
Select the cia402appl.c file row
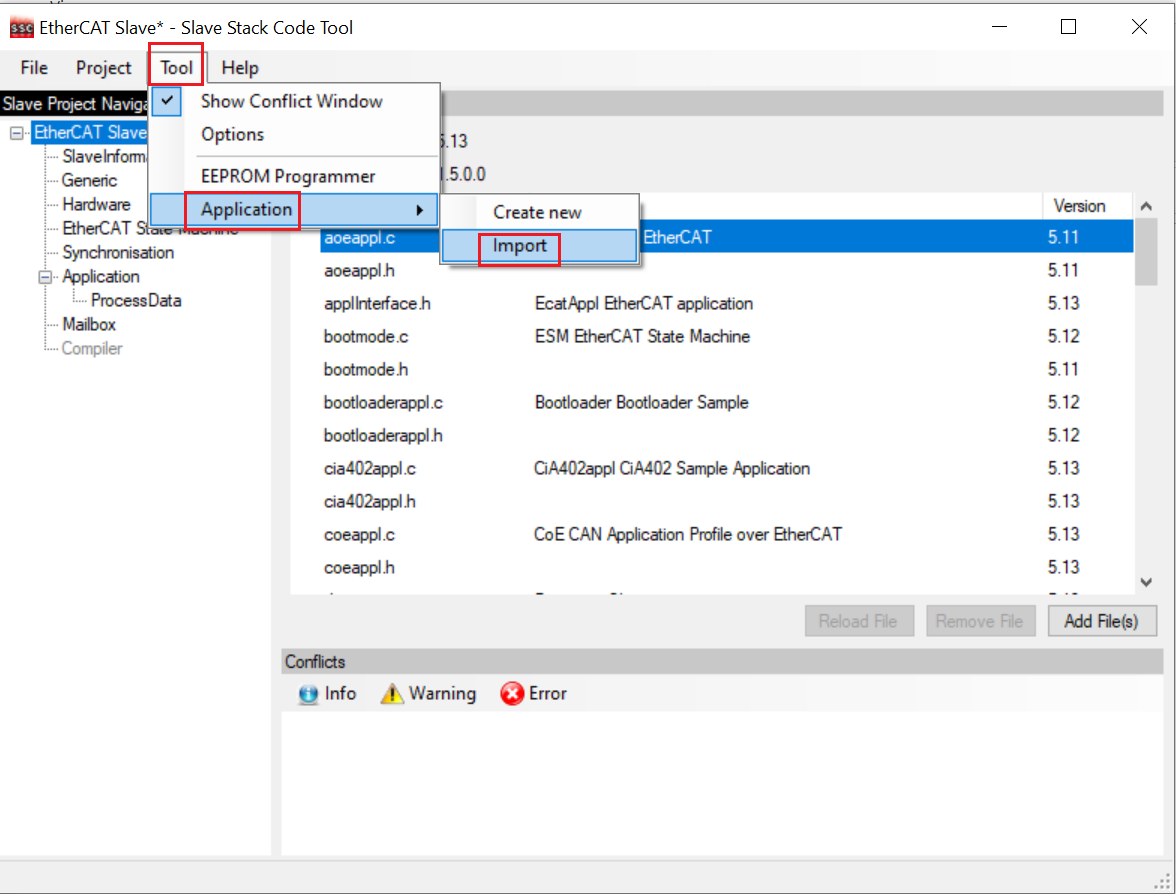click(x=370, y=468)
